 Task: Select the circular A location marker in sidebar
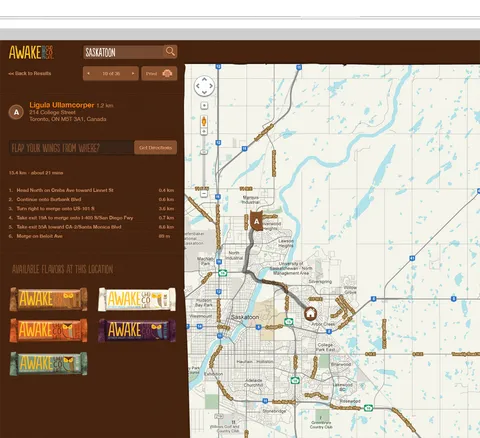(16, 112)
